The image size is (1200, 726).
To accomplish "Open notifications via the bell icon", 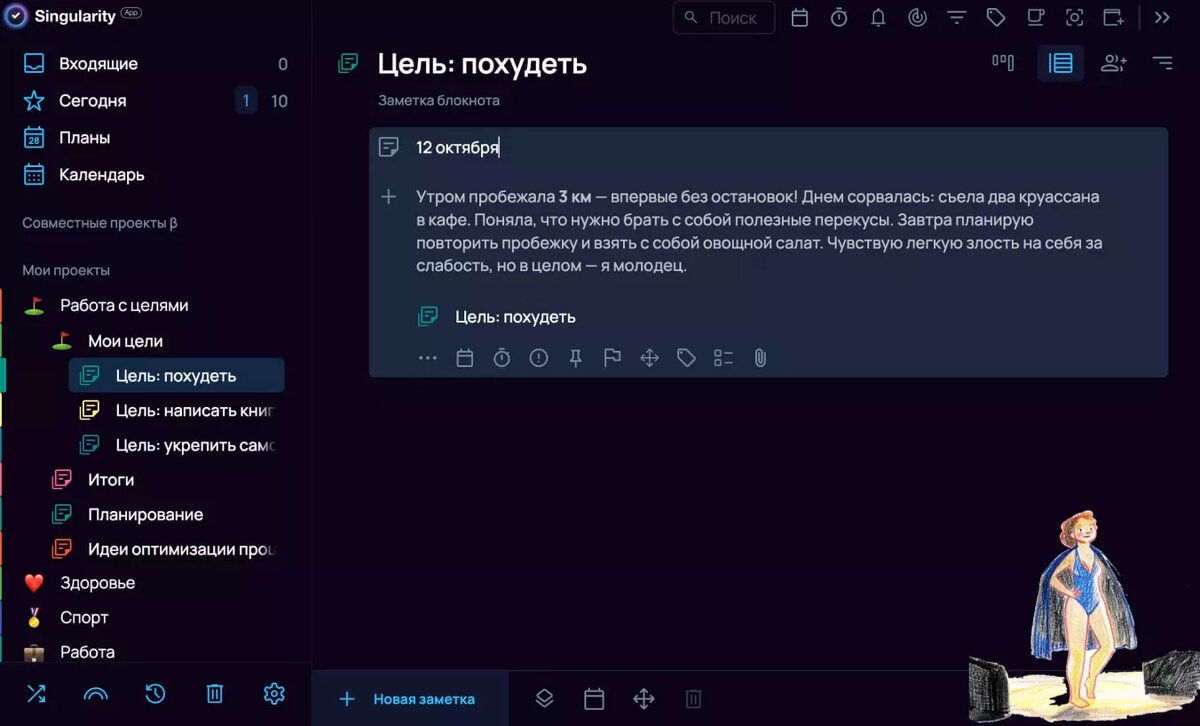I will pos(878,17).
